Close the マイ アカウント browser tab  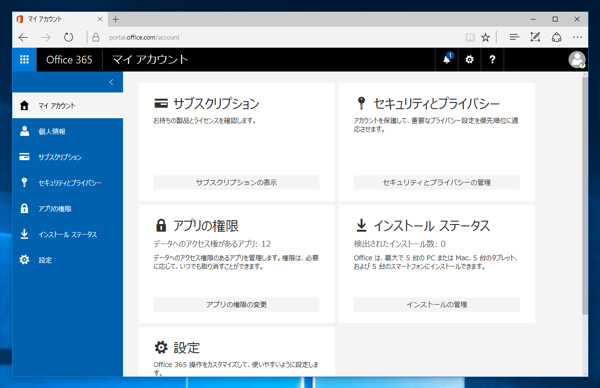coord(100,19)
